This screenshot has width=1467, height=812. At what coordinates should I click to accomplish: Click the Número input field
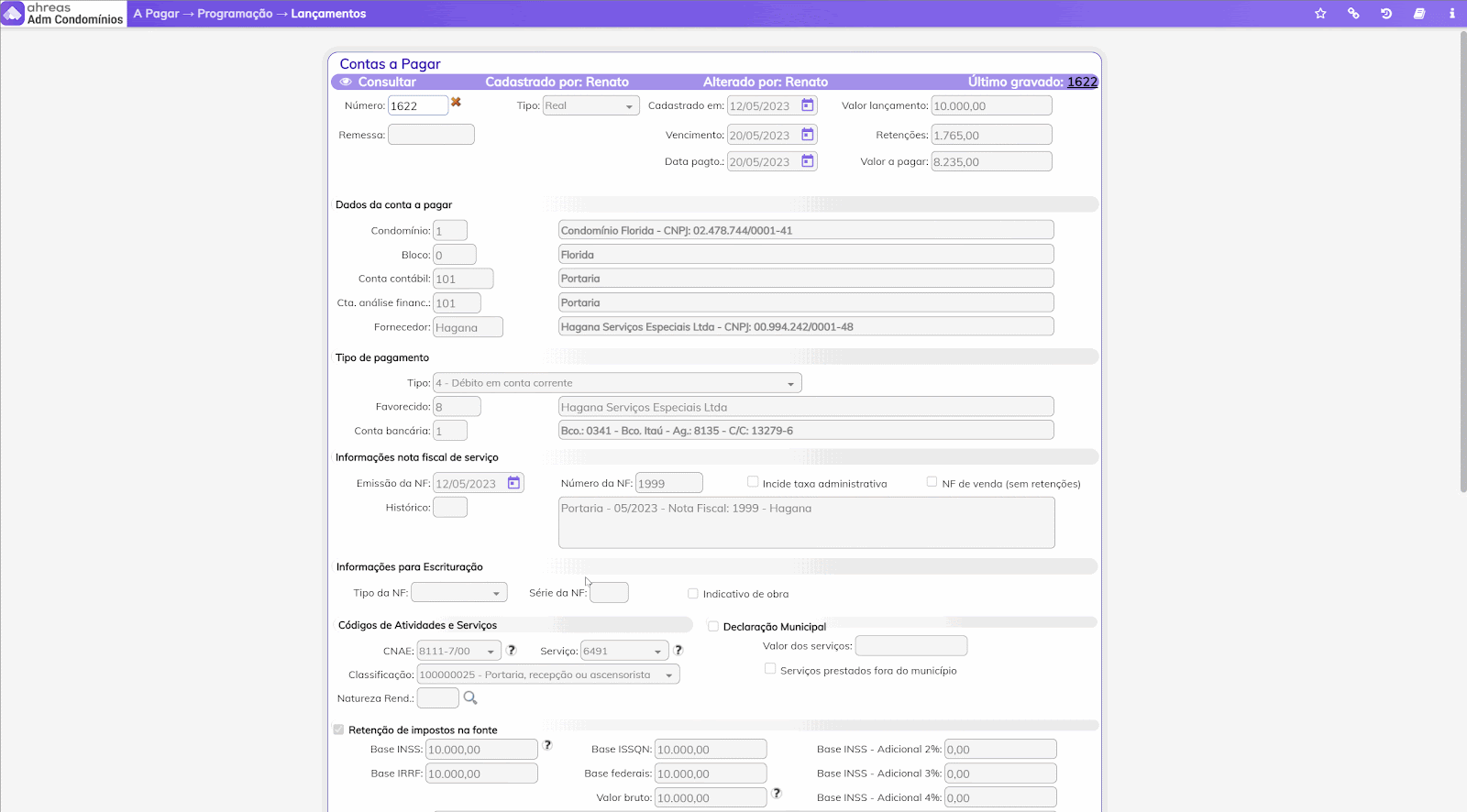(x=417, y=106)
